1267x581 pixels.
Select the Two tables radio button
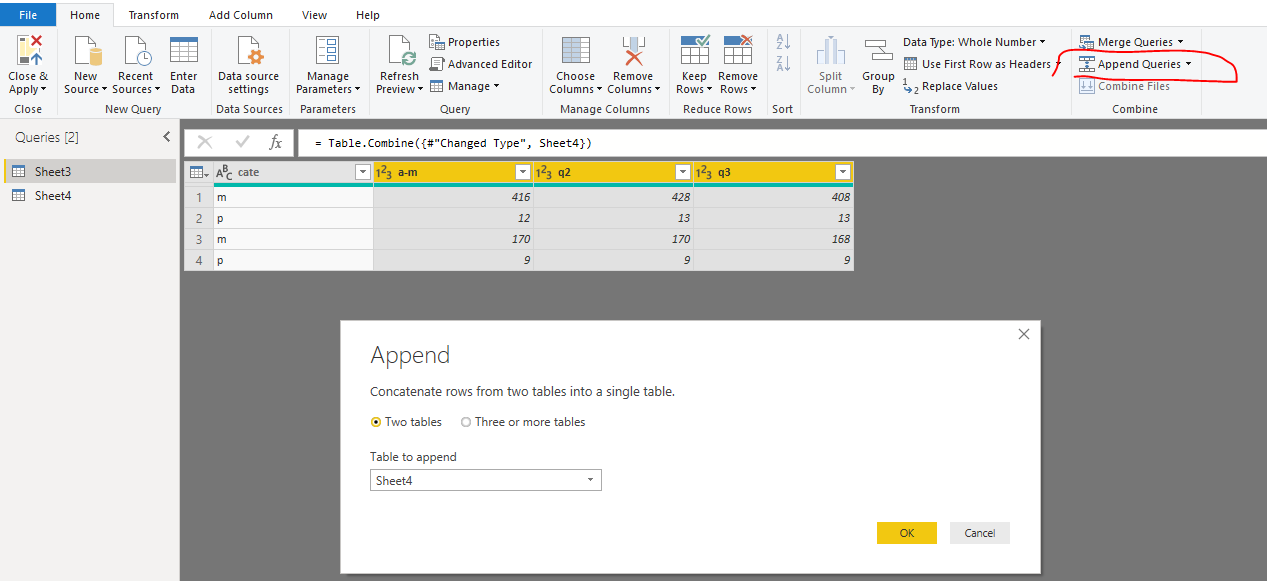(x=376, y=422)
